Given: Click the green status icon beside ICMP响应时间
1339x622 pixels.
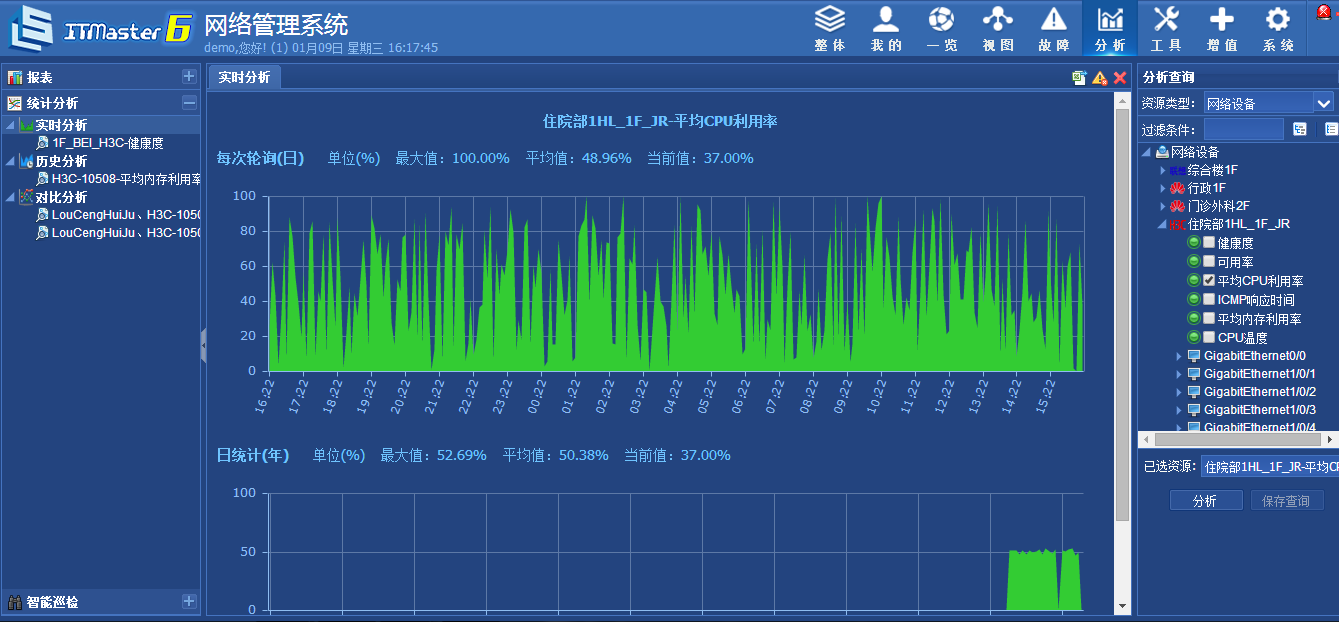Looking at the screenshot, I should pos(1194,300).
